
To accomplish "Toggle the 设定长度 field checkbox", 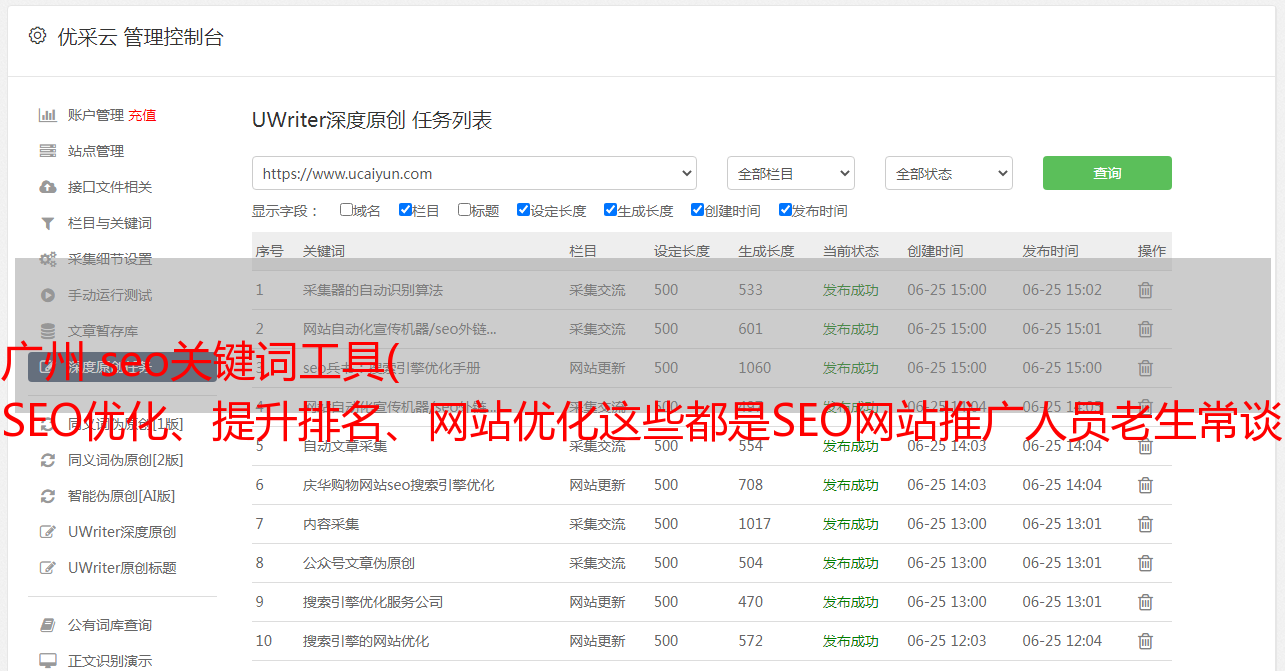I will click(x=523, y=210).
